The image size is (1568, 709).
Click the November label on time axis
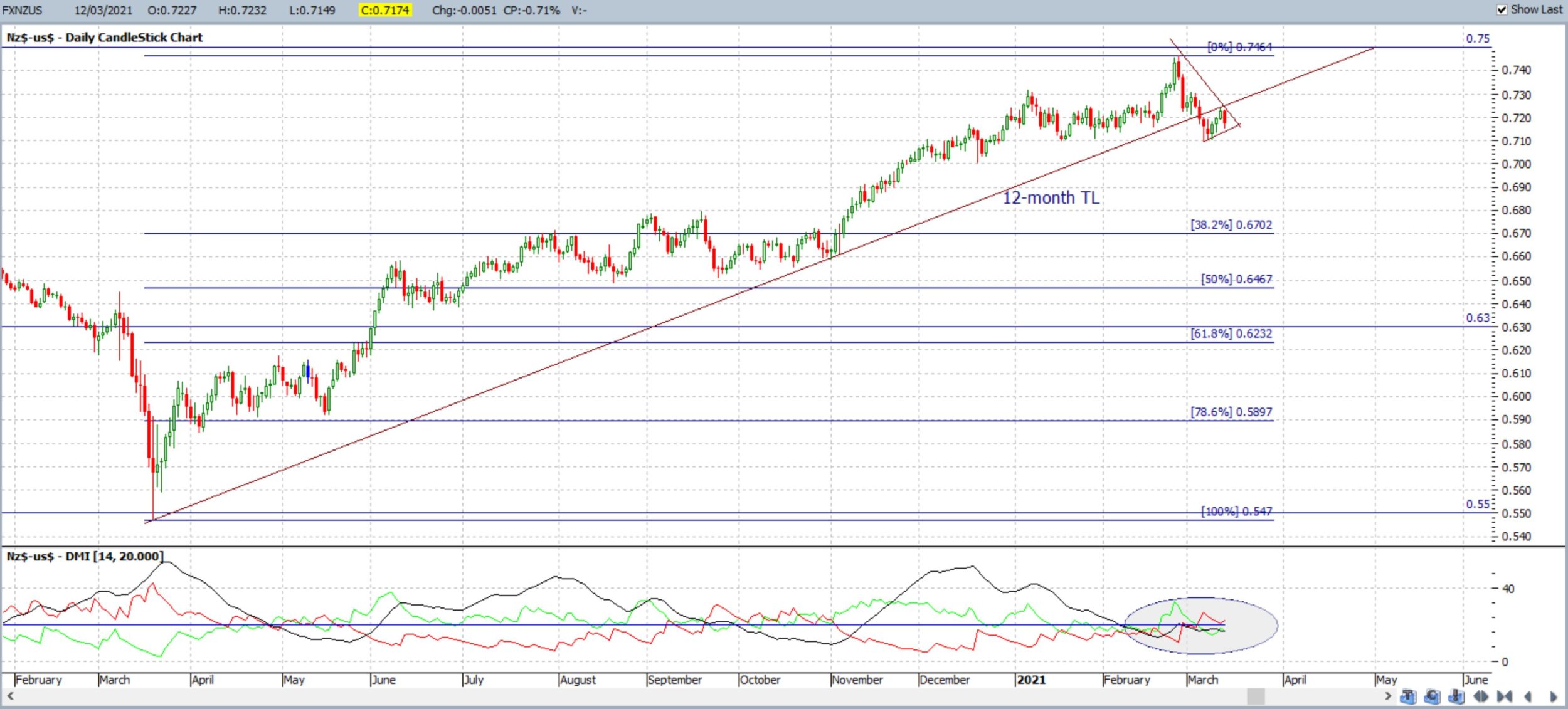[x=857, y=680]
